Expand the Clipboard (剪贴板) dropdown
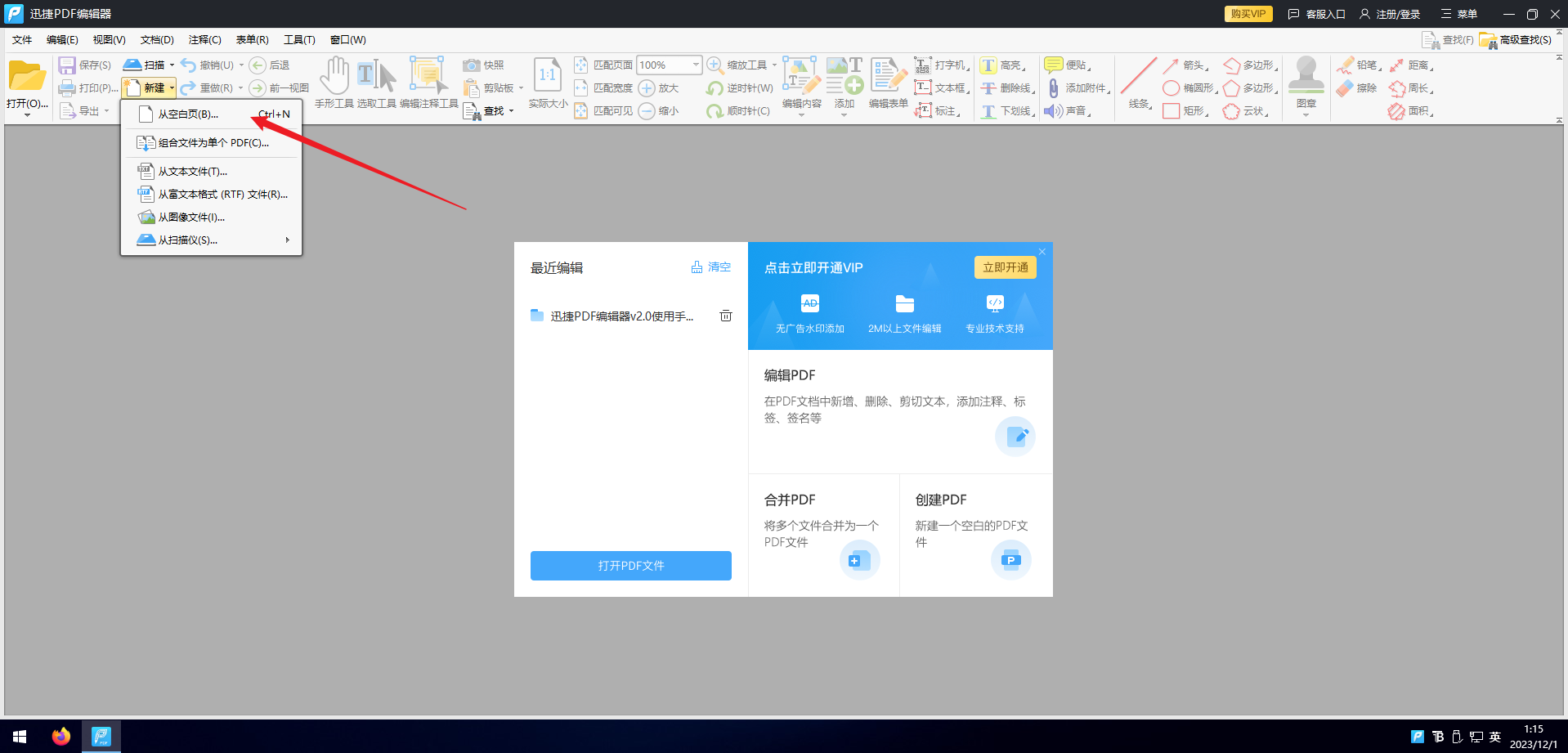 pyautogui.click(x=521, y=88)
